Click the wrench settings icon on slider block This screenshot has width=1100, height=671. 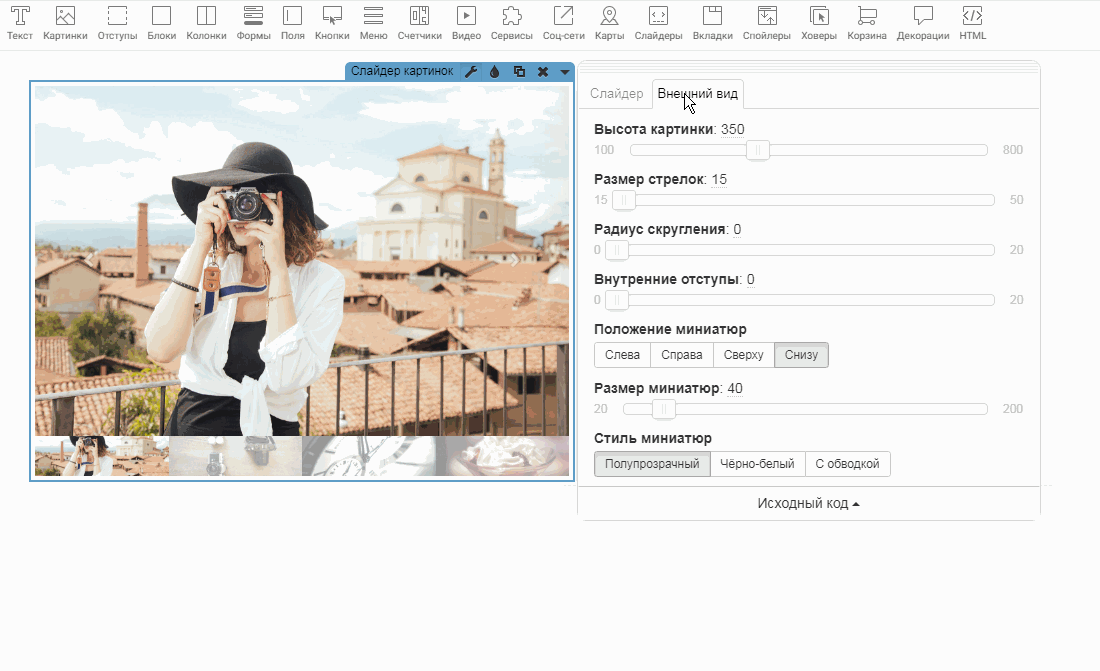[x=472, y=72]
